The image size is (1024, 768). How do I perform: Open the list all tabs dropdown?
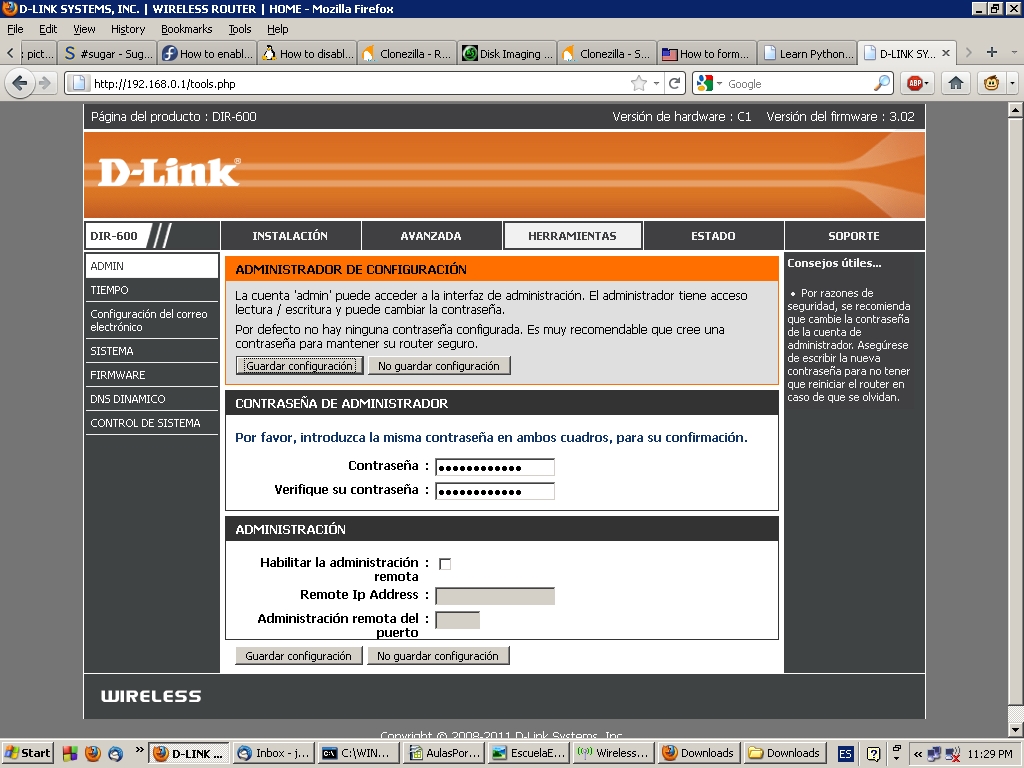tap(1012, 52)
